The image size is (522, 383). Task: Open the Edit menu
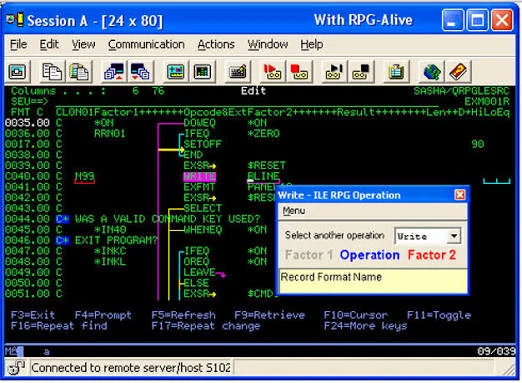(x=49, y=44)
